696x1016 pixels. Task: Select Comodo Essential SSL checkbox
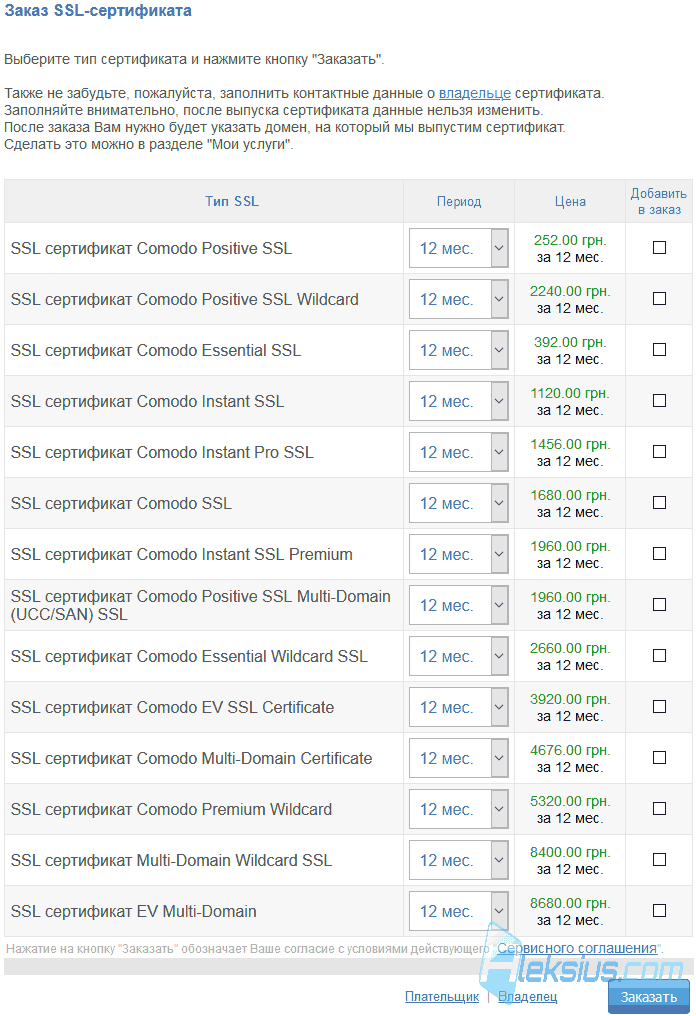pyautogui.click(x=659, y=350)
